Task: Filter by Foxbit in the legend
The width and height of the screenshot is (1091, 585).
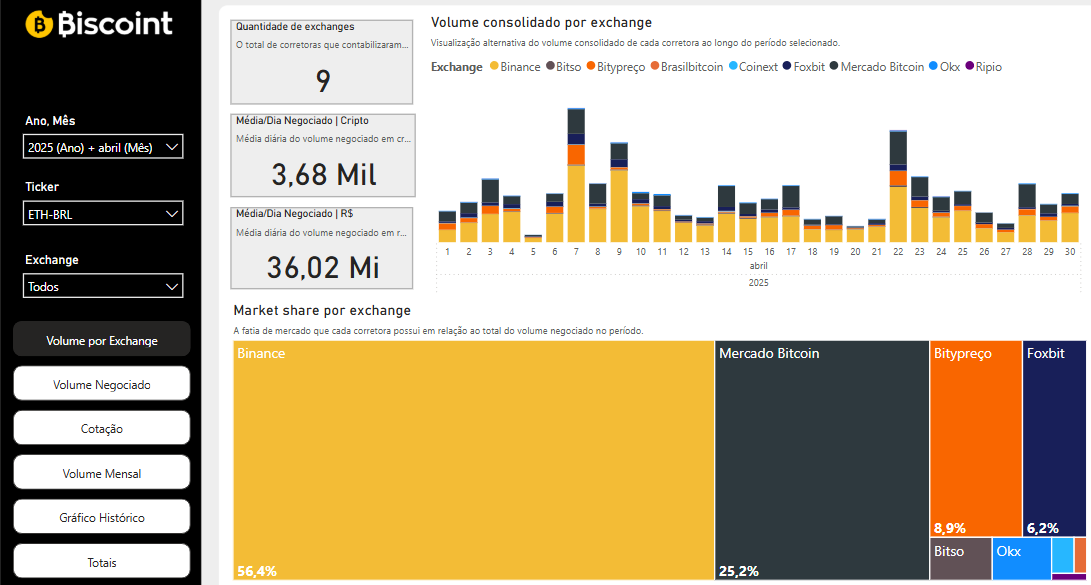Action: [x=804, y=67]
